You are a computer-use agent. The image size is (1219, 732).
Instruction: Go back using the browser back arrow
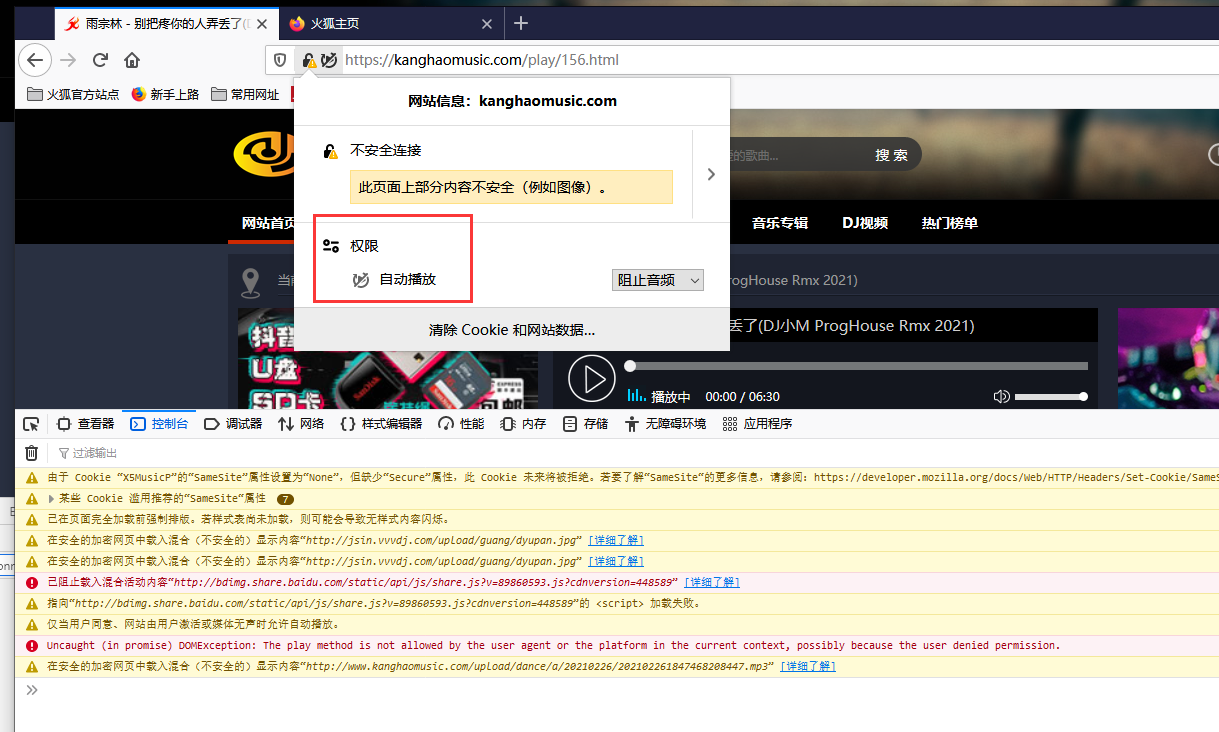tap(35, 60)
